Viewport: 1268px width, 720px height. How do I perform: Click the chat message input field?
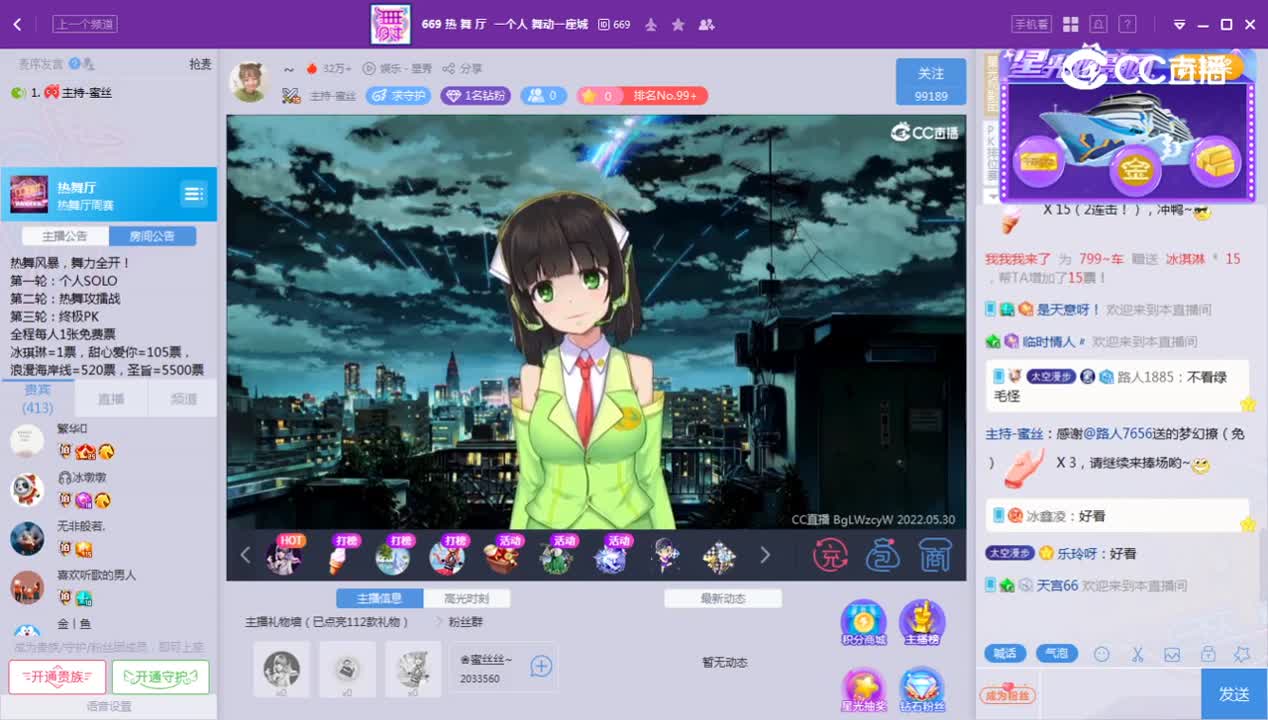pos(1118,694)
